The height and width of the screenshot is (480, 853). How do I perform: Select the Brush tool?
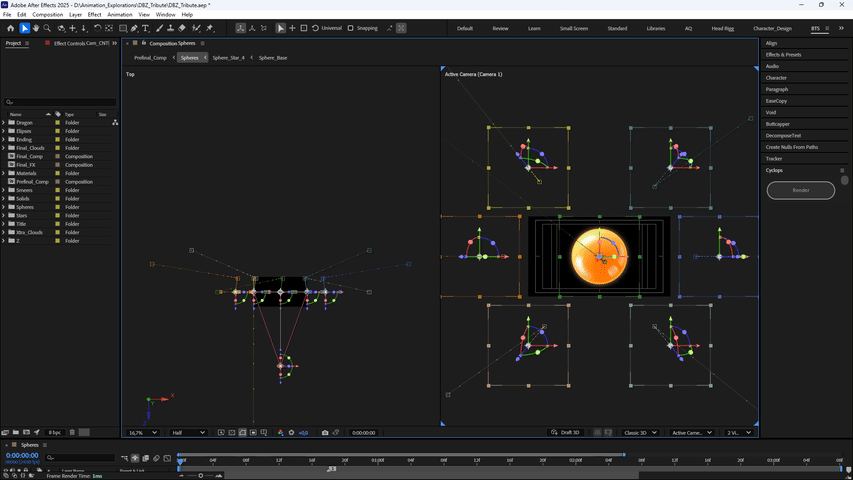[x=159, y=28]
